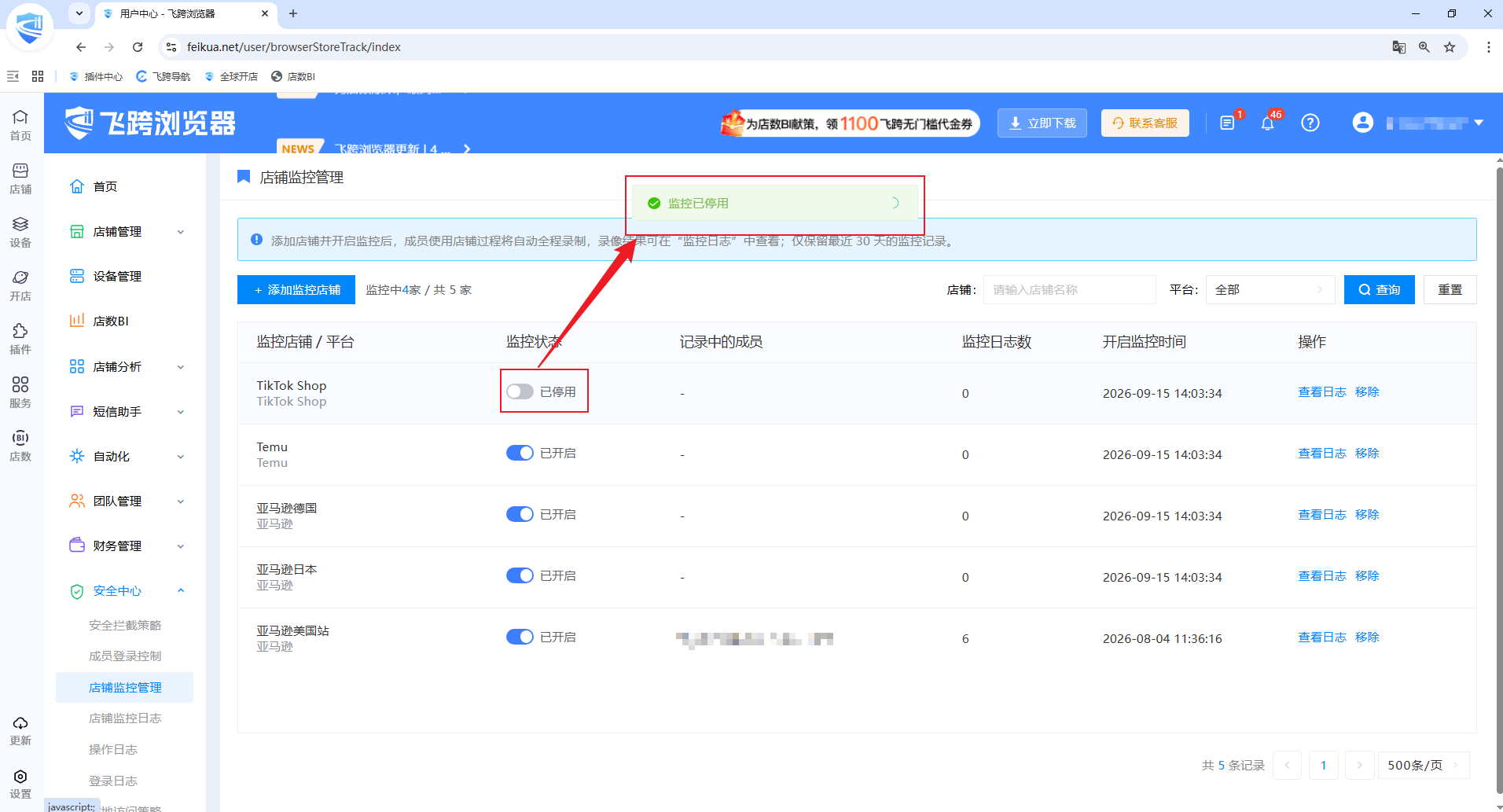The image size is (1503, 812).
Task: Open the 插件 puzzle icon in left rail
Action: [20, 339]
